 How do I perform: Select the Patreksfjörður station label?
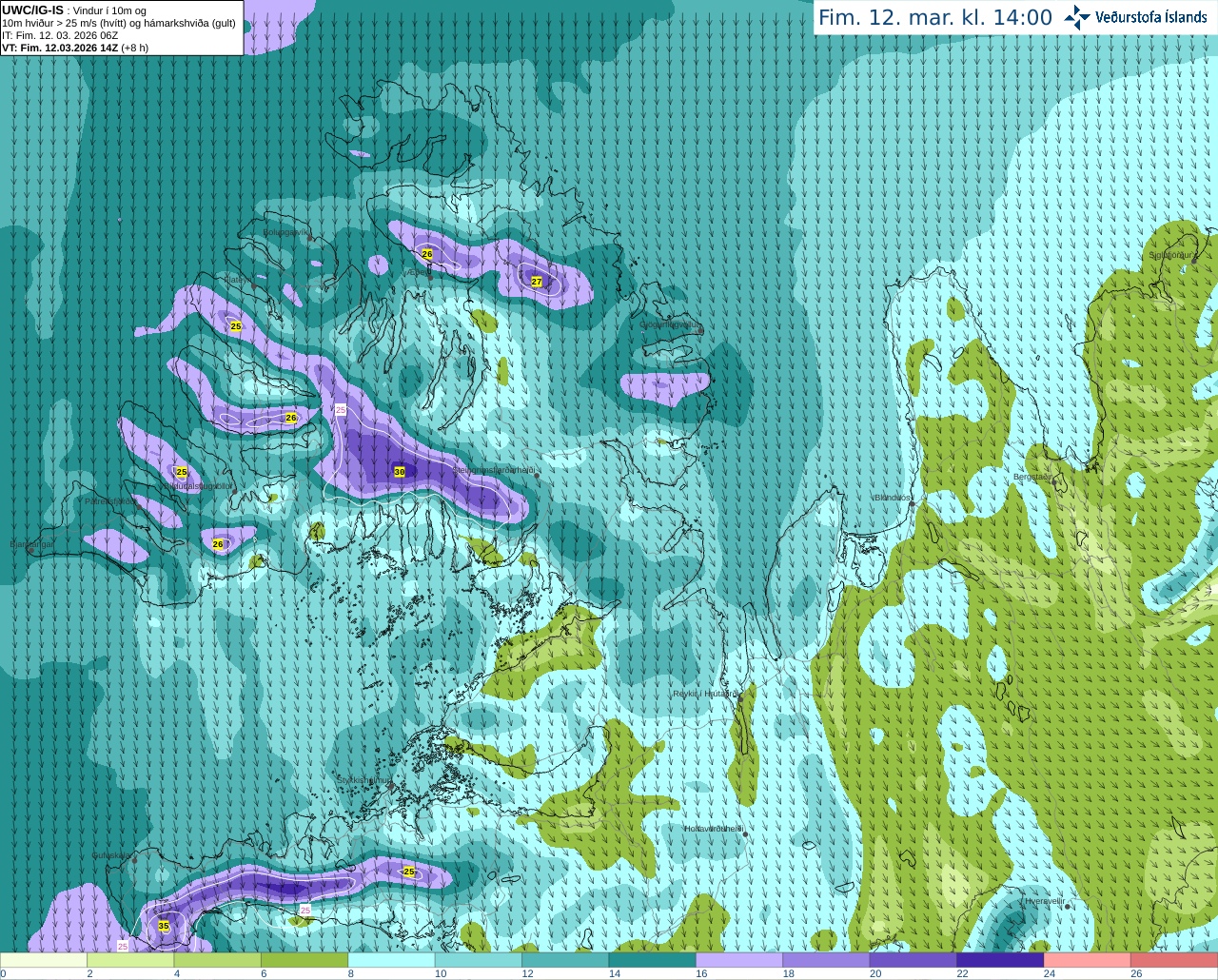(x=111, y=501)
